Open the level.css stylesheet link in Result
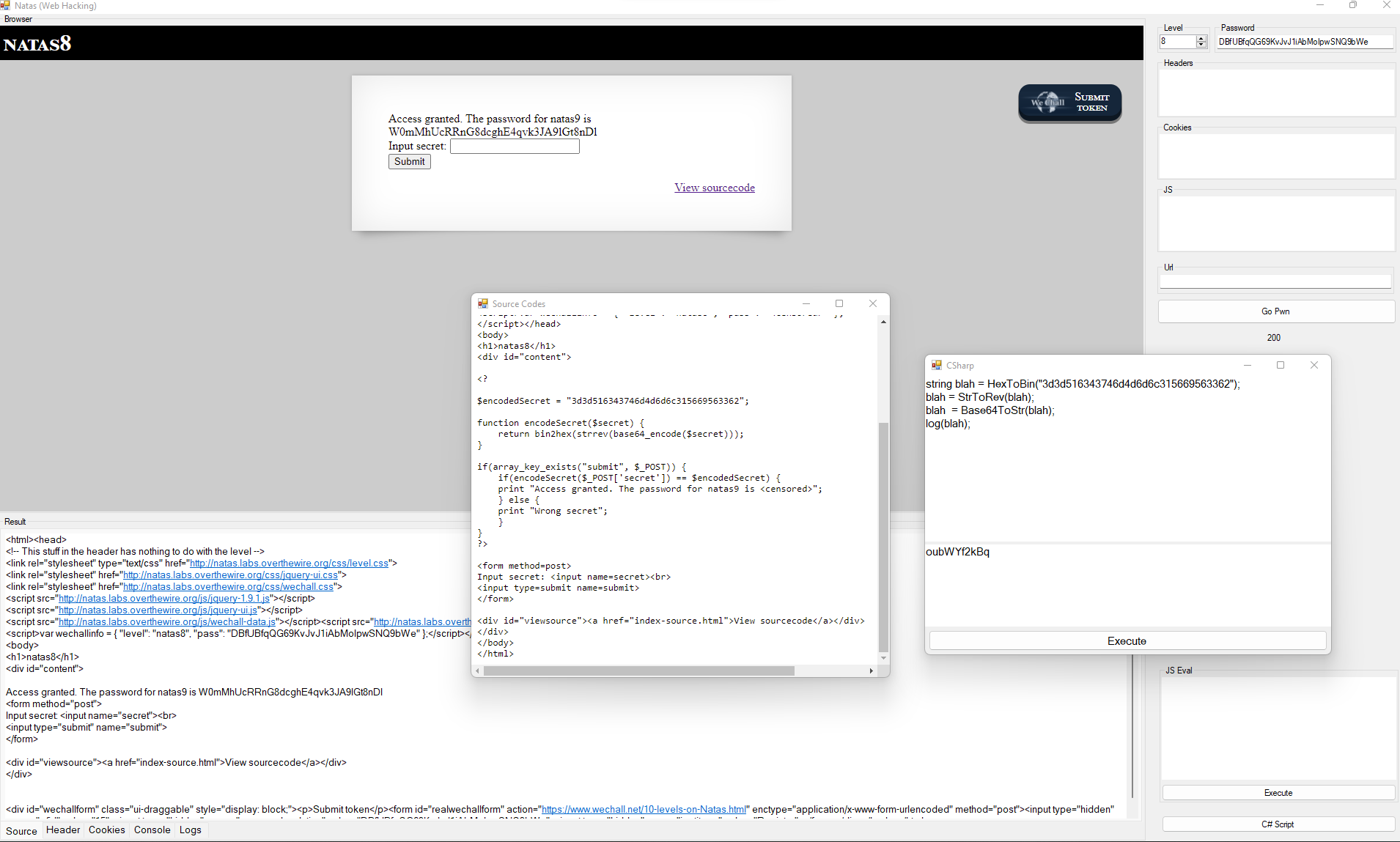1400x842 pixels. click(x=289, y=563)
